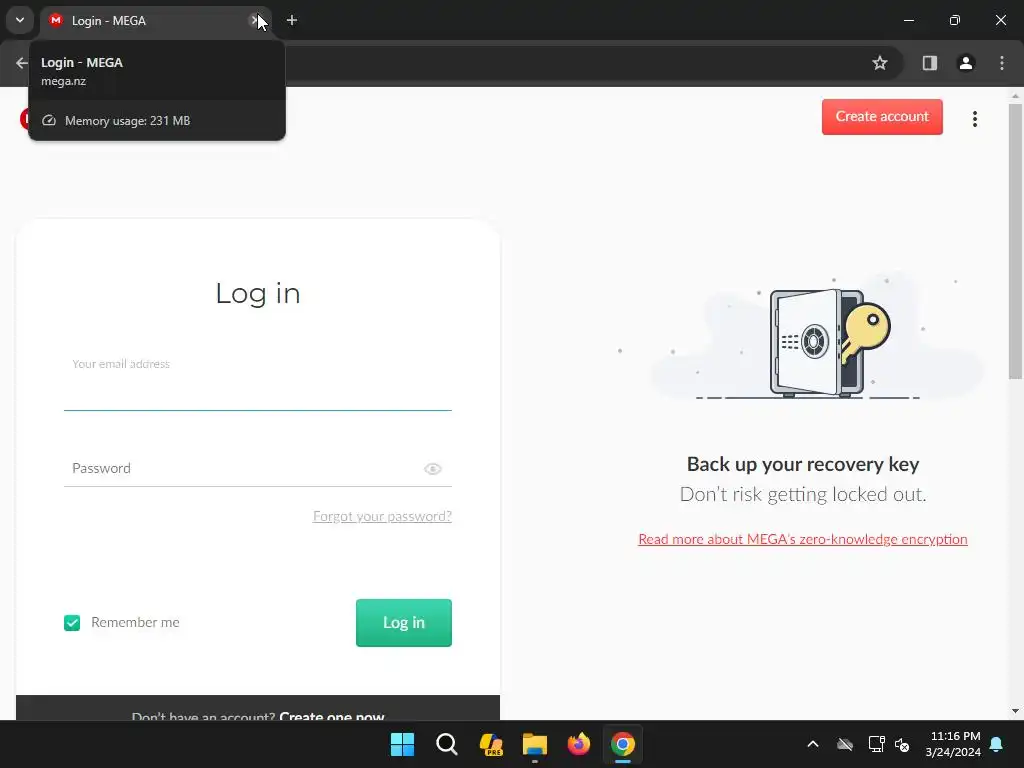
Task: Restore down the Chrome window
Action: 955,20
